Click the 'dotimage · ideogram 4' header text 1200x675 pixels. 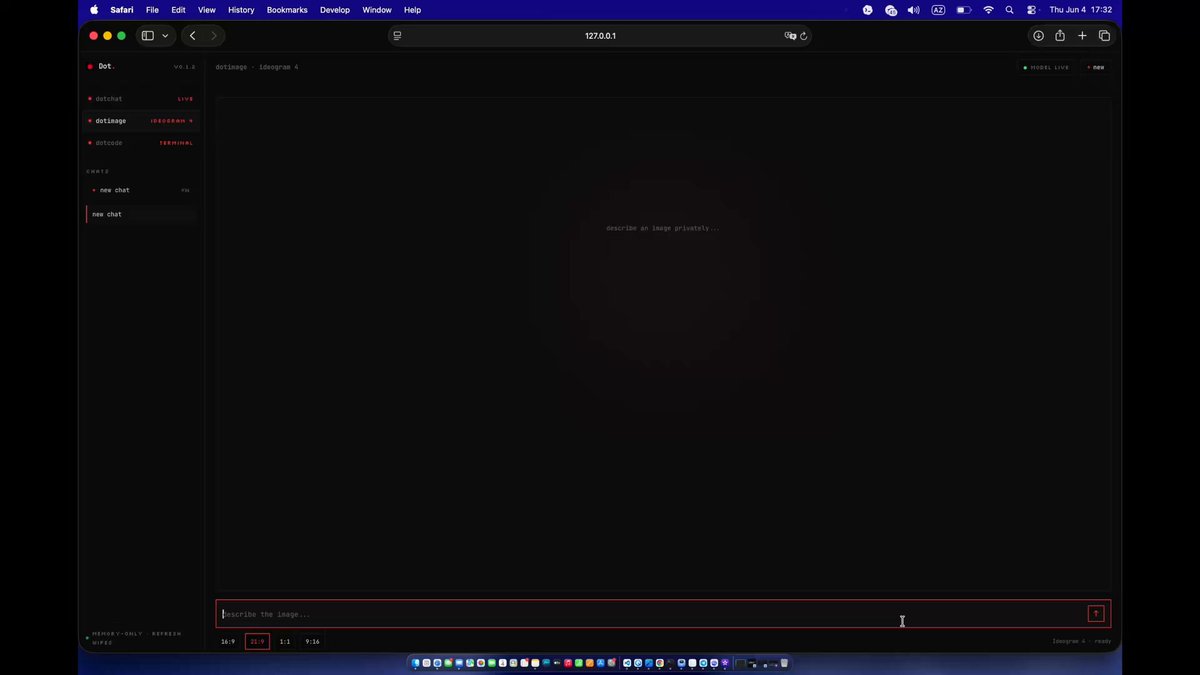pyautogui.click(x=257, y=67)
